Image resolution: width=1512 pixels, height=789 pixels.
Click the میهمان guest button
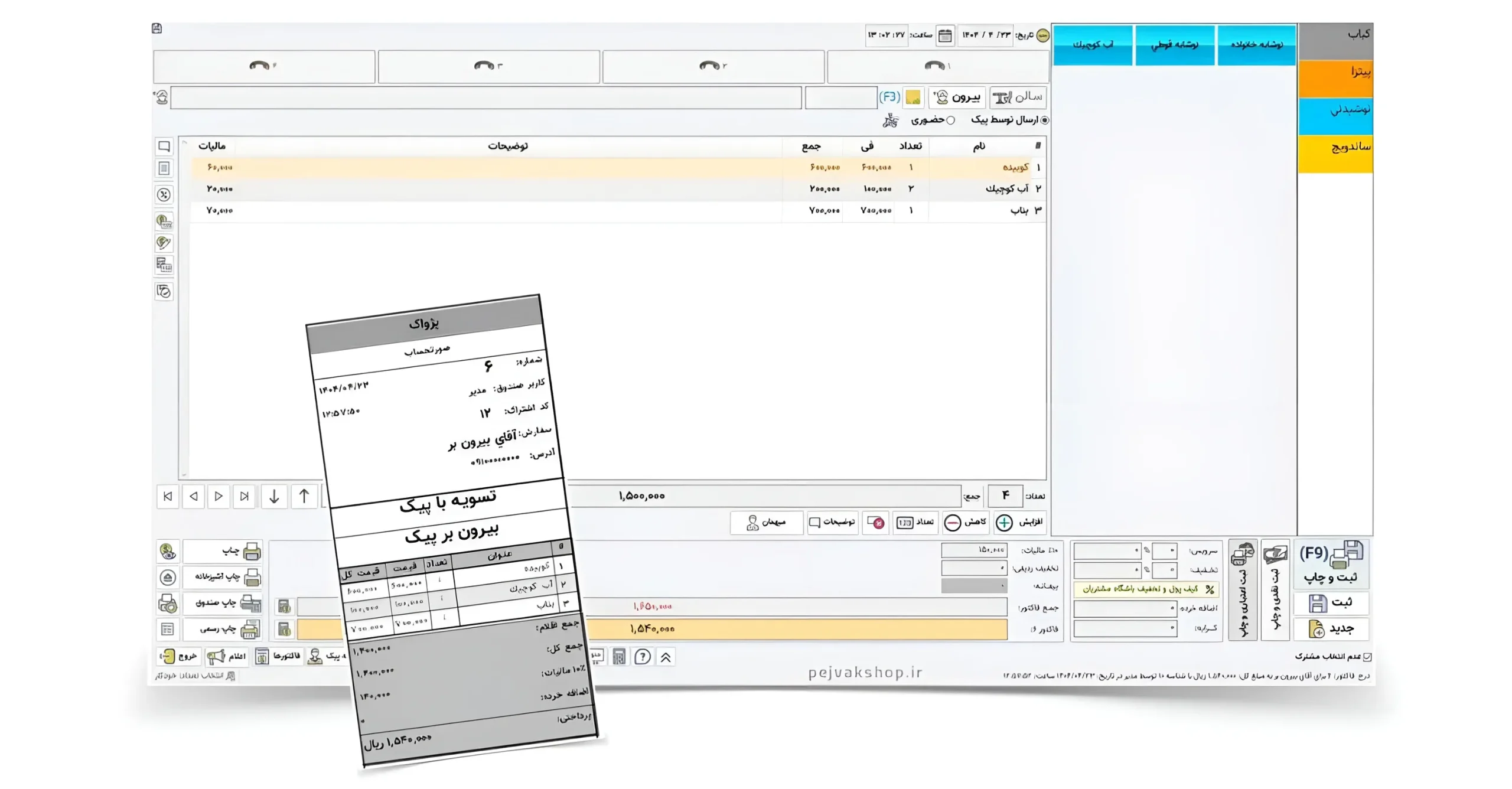coord(766,523)
